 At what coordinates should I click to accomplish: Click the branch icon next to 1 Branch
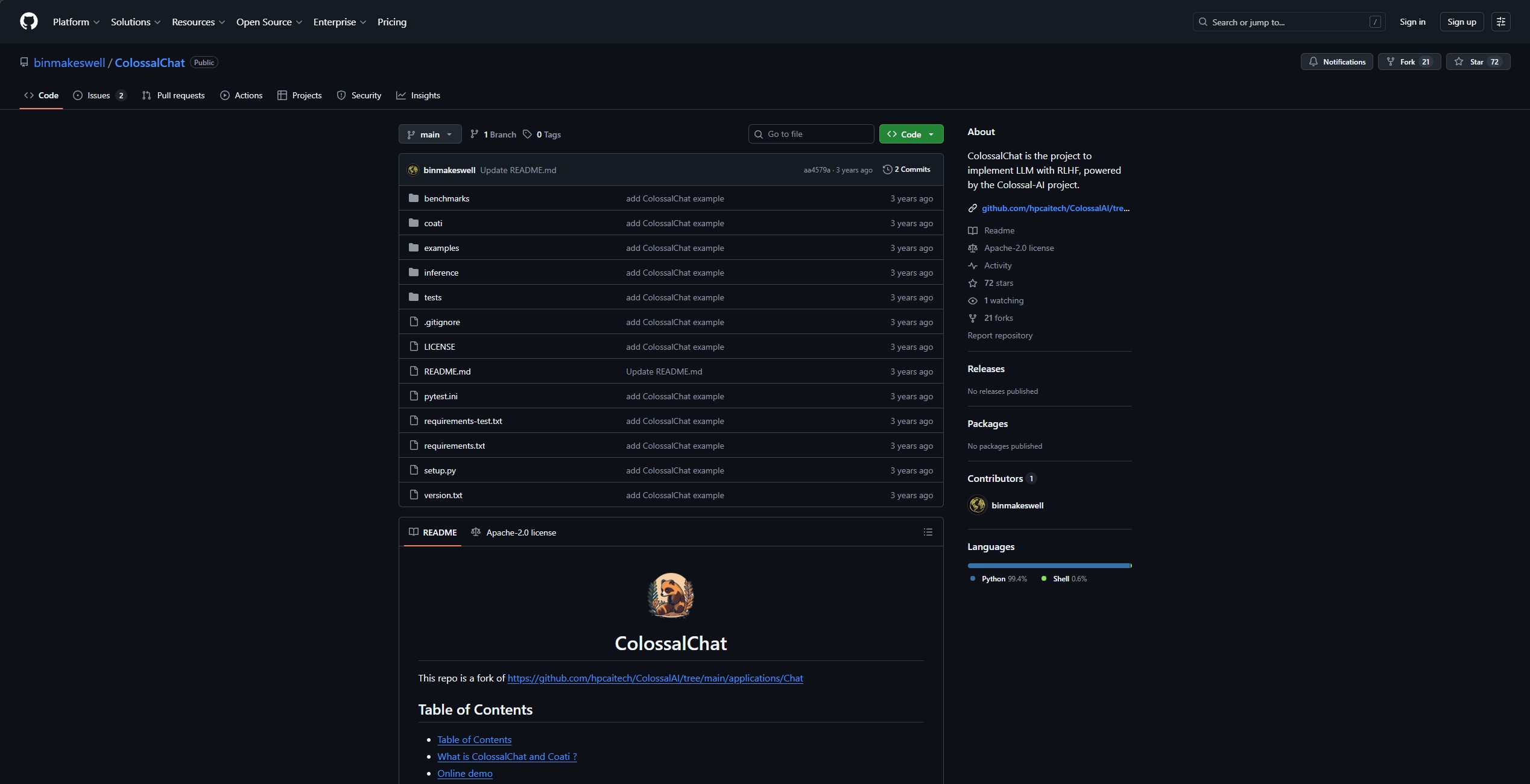[x=475, y=134]
